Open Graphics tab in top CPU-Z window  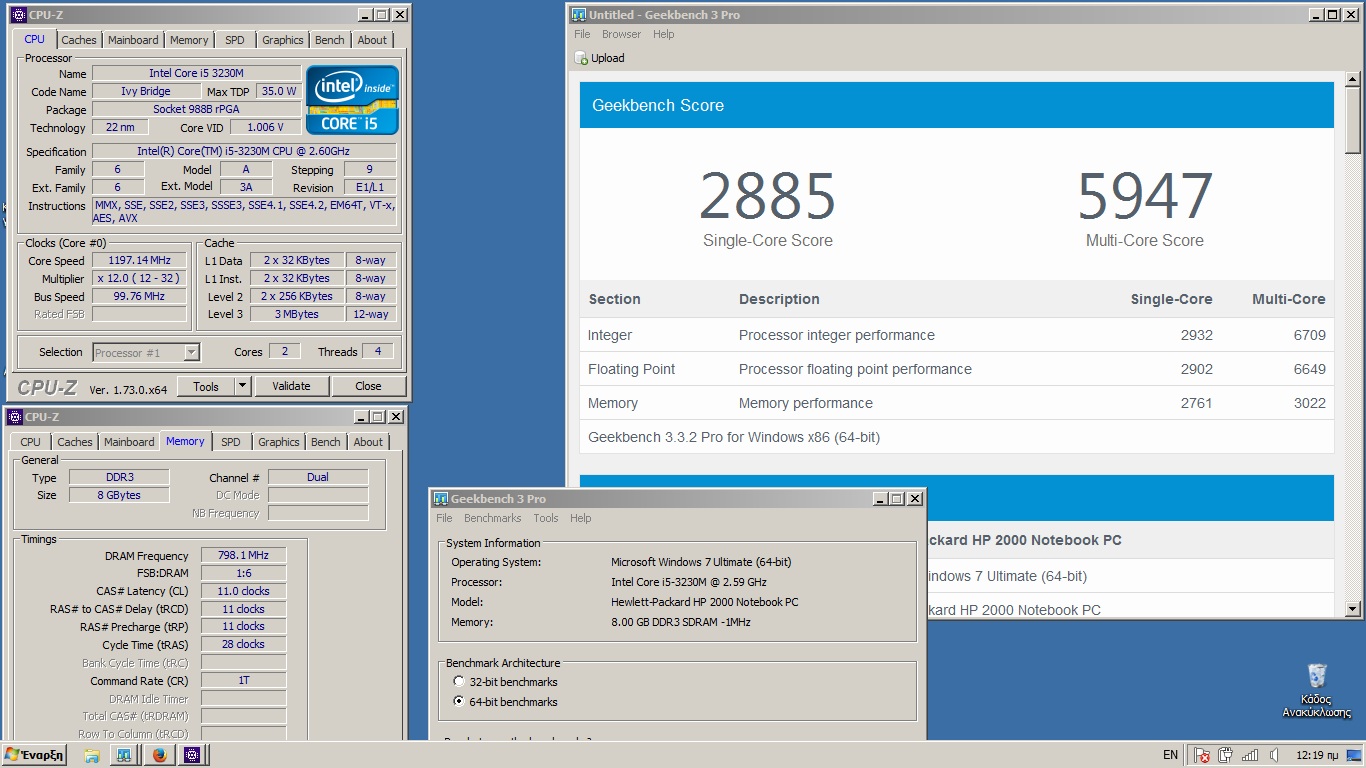283,40
